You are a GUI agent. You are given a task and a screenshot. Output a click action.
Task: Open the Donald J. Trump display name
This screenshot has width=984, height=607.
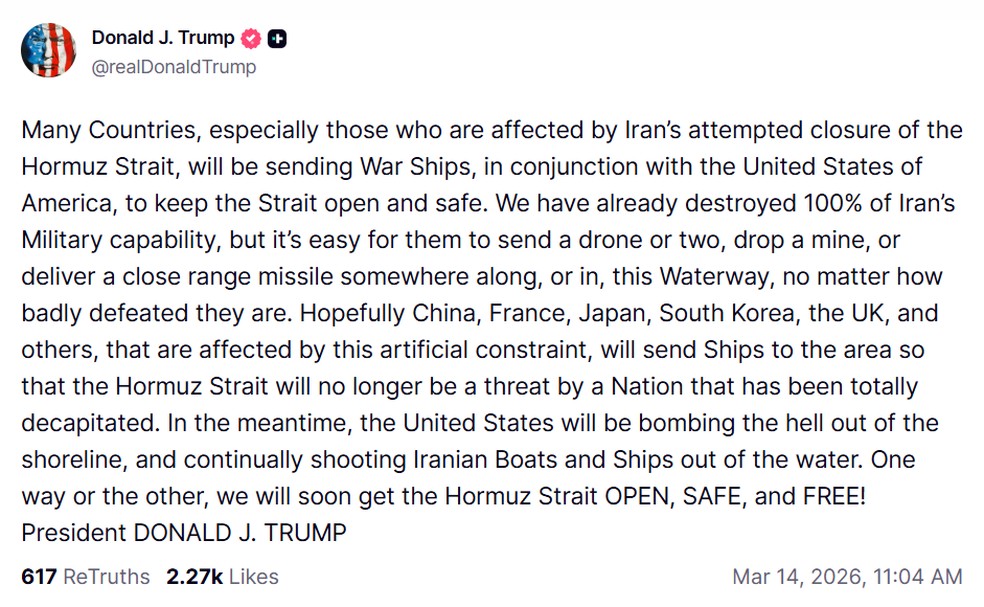163,38
